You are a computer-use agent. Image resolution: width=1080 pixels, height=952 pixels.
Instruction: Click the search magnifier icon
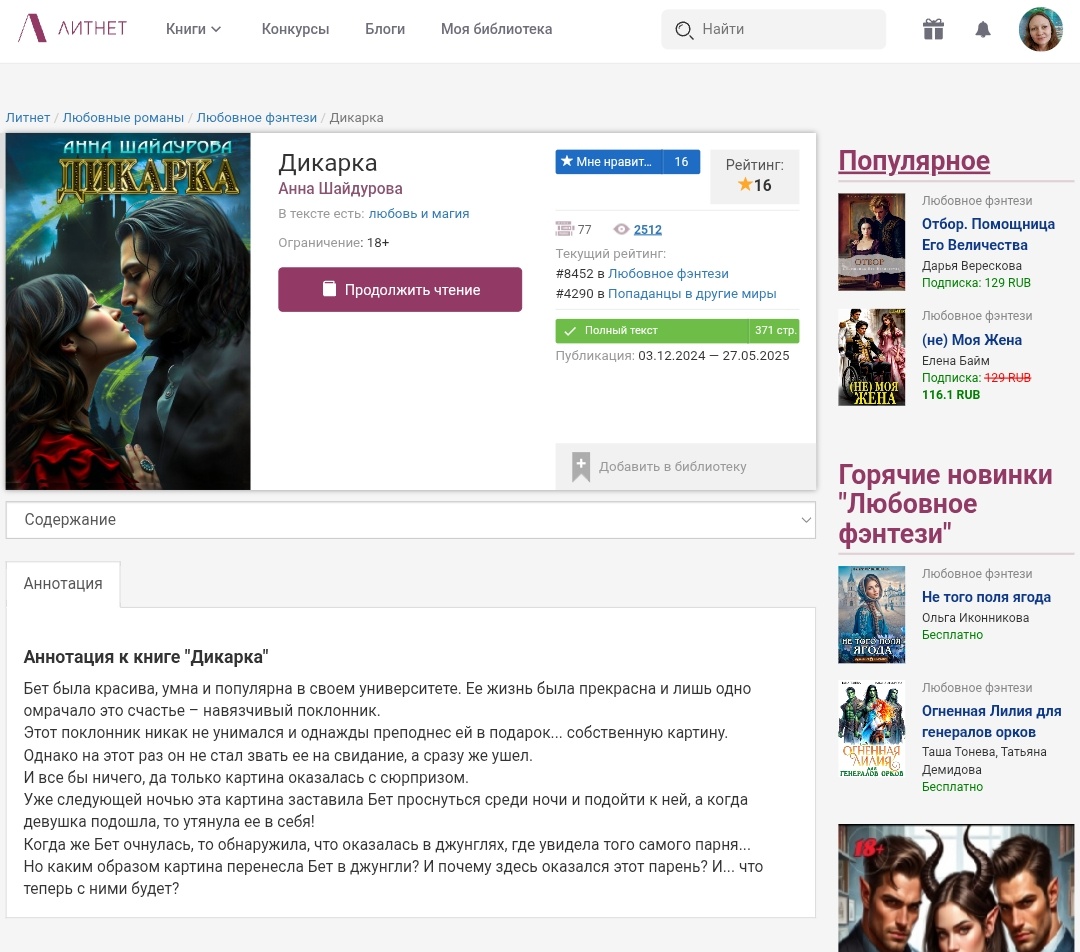pyautogui.click(x=683, y=30)
